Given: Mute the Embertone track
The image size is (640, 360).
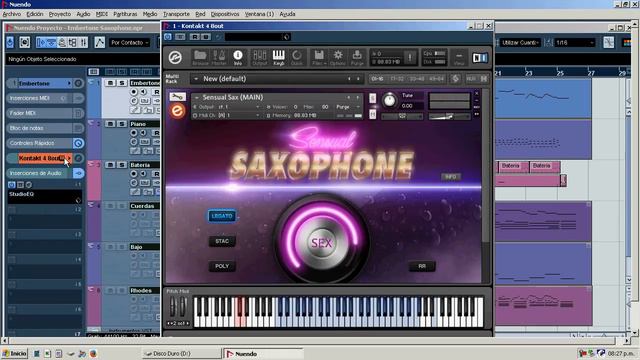Looking at the screenshot, I should click(x=110, y=83).
